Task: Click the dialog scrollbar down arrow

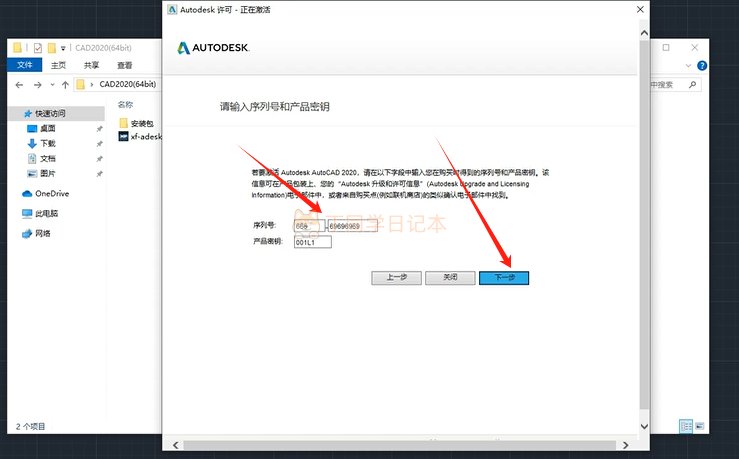Action: click(x=644, y=426)
